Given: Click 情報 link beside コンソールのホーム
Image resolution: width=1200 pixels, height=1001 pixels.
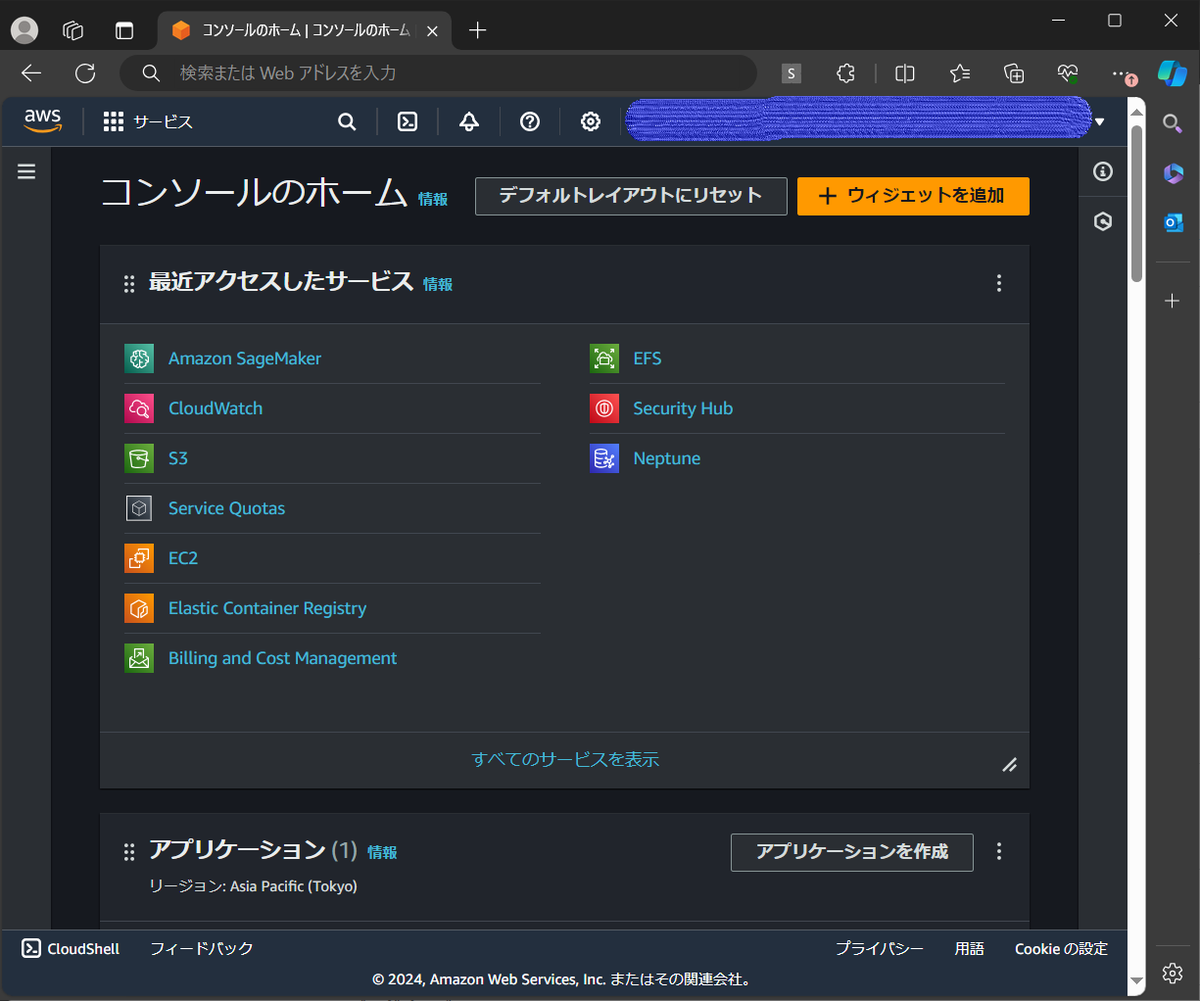Looking at the screenshot, I should pos(433,199).
